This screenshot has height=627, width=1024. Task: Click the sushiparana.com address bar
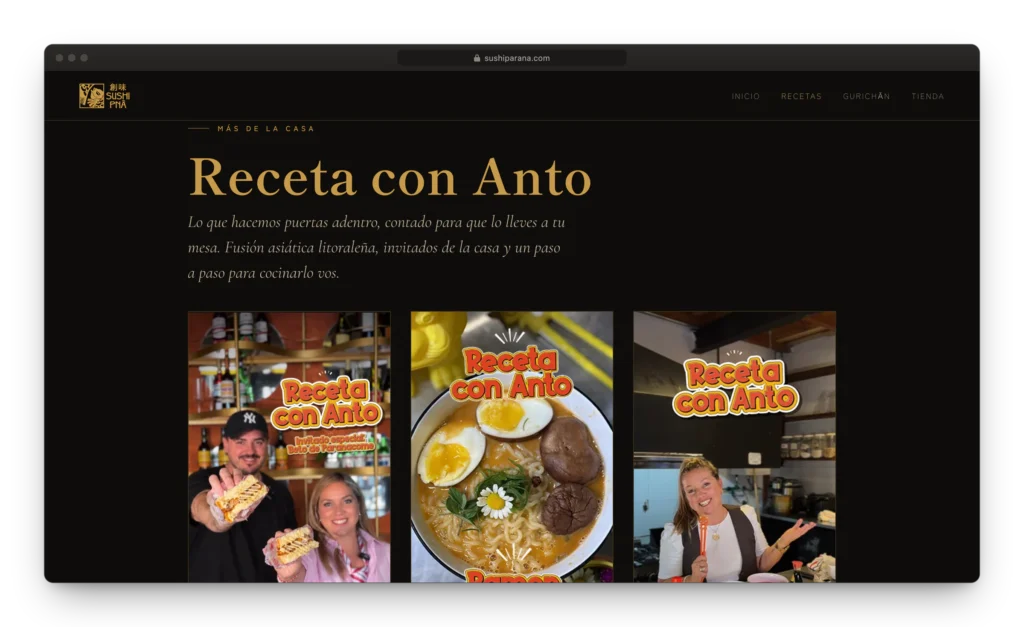tap(511, 57)
